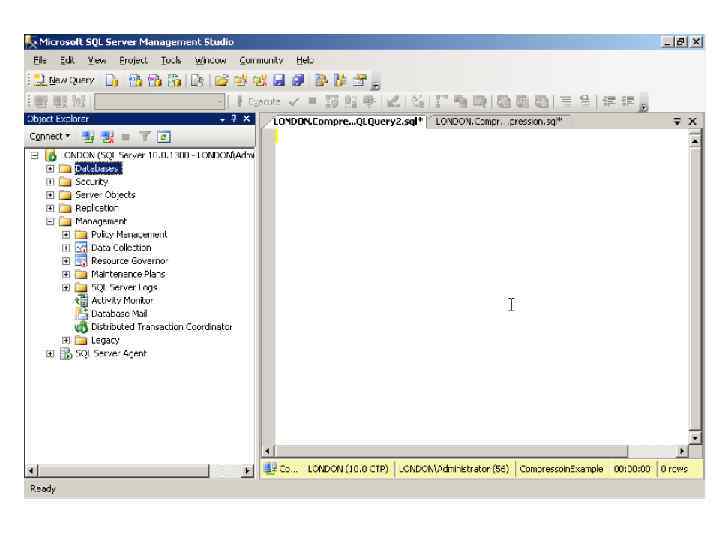Click the Object Explorer Connect icon
This screenshot has height=540, width=720.
click(88, 136)
